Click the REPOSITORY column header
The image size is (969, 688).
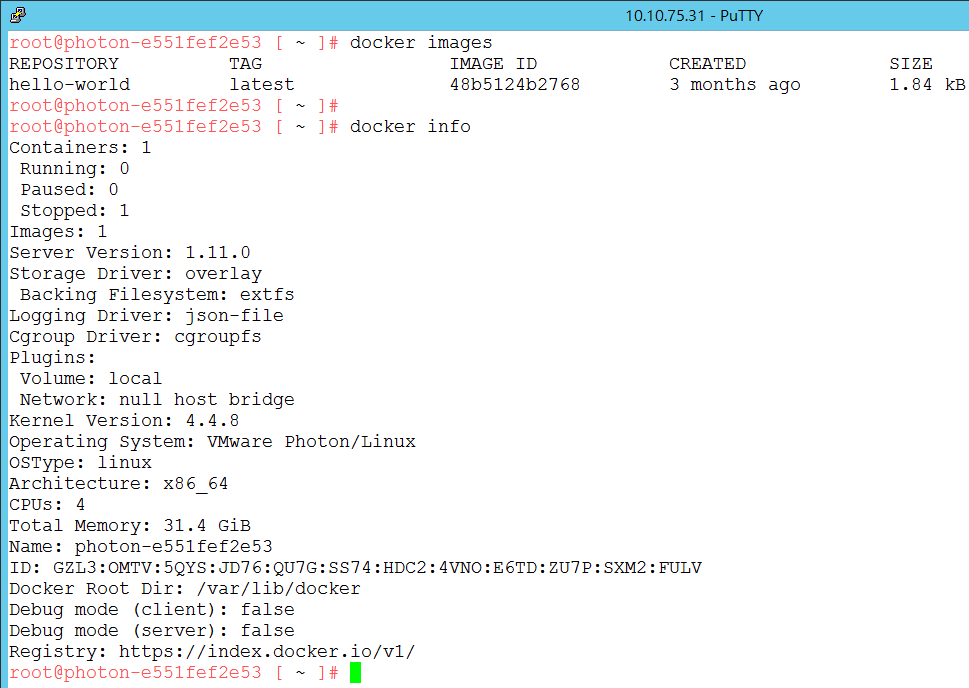pyautogui.click(x=64, y=64)
